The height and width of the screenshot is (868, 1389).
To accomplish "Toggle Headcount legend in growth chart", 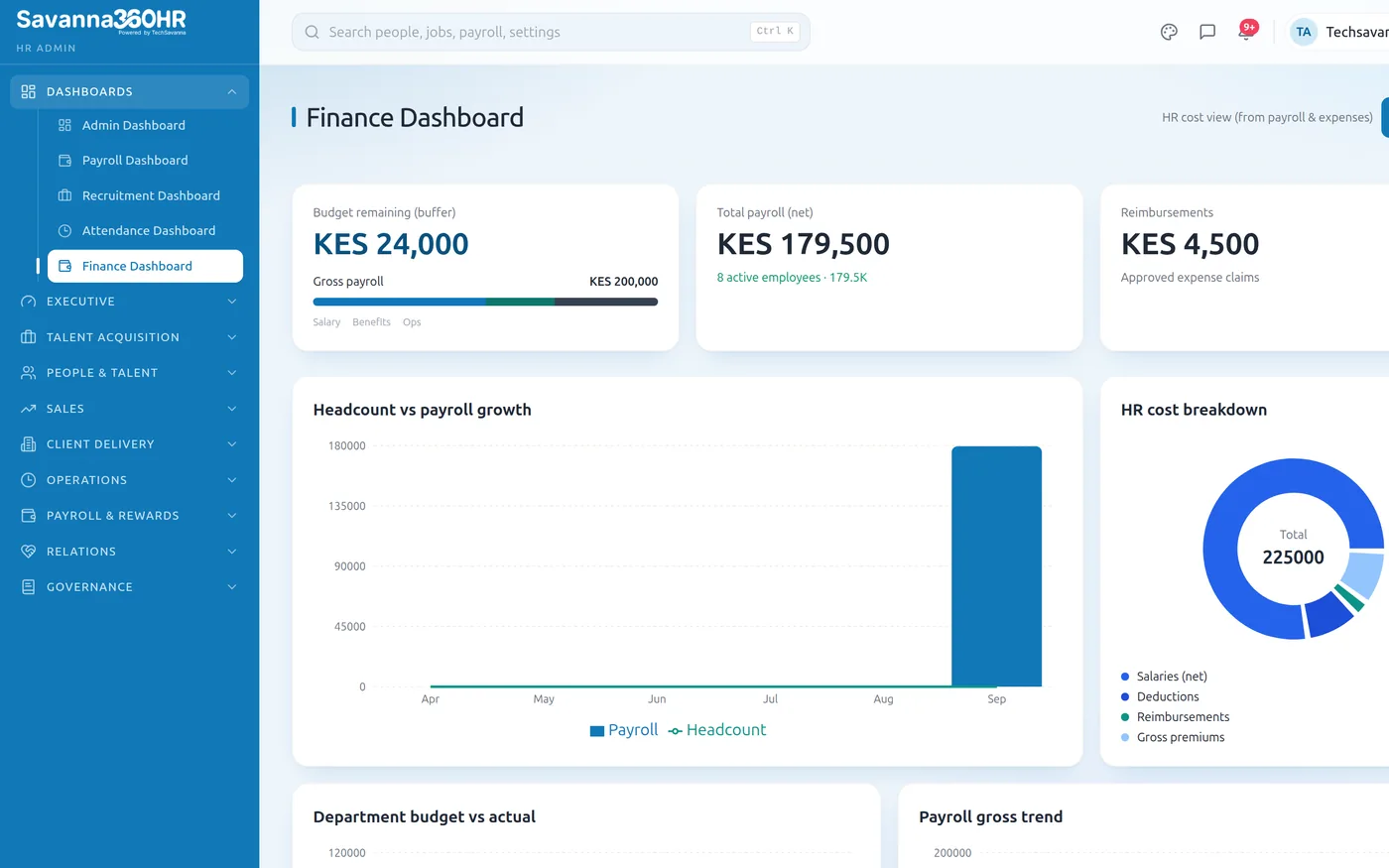I will click(x=717, y=730).
